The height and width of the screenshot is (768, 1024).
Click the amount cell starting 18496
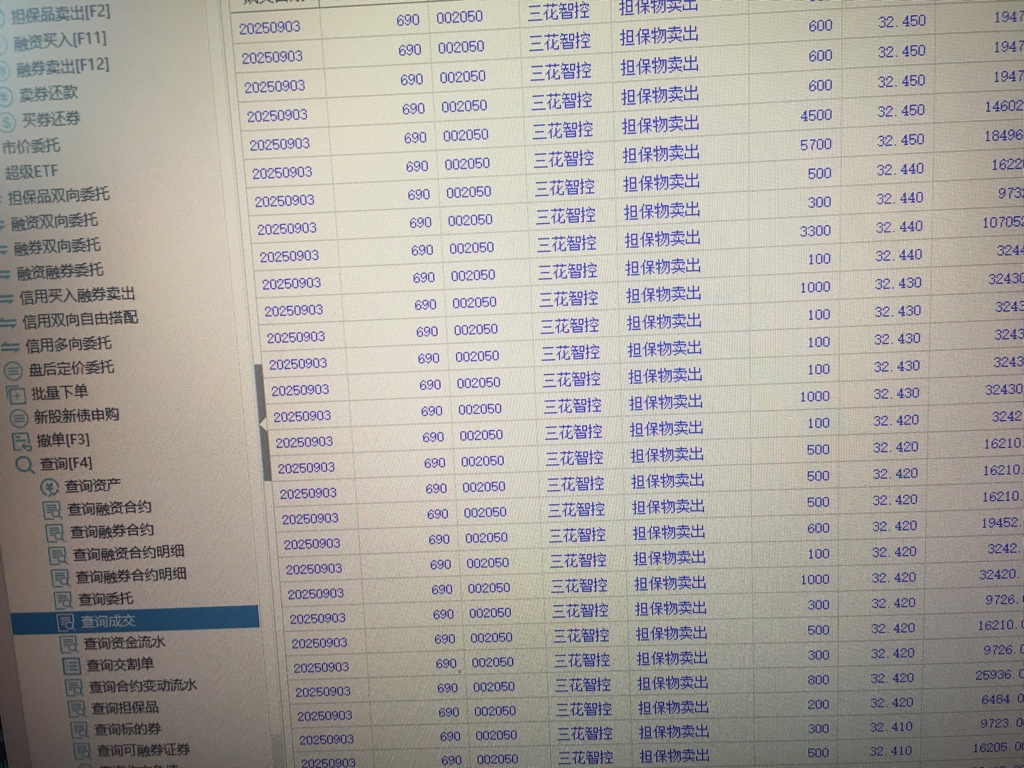tap(1004, 135)
